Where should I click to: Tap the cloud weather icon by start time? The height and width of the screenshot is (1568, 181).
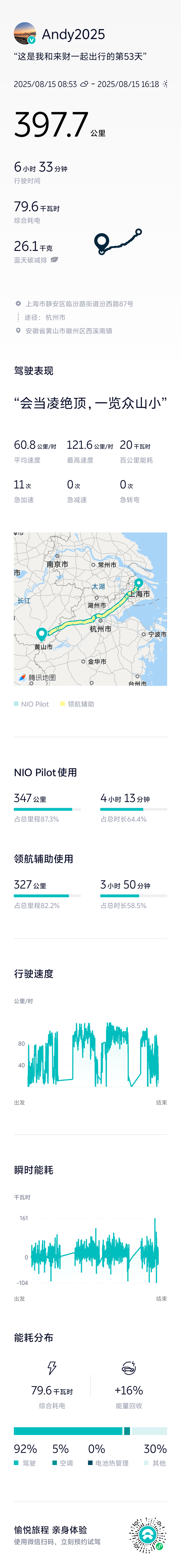point(84,84)
